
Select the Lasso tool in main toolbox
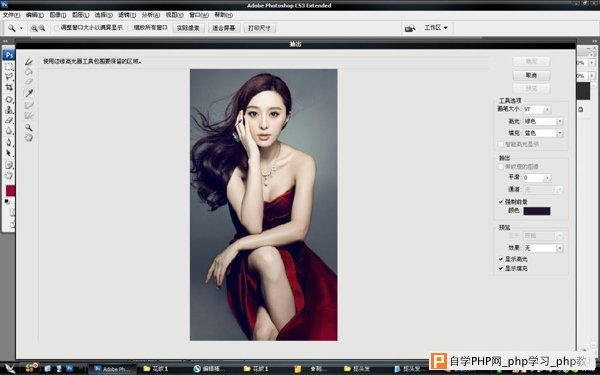(9, 77)
